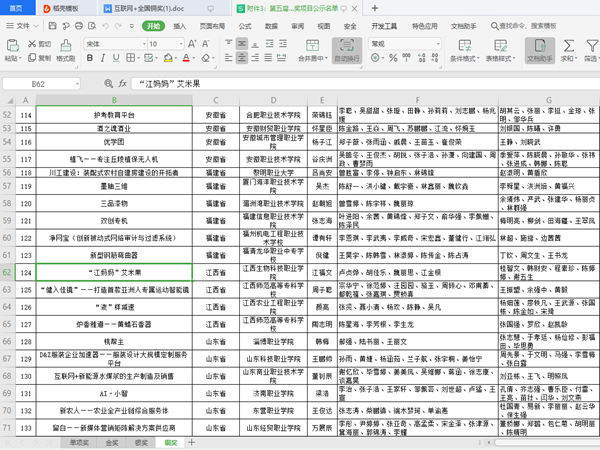
Task: Decrease font size with the A- icon
Action: click(x=206, y=44)
